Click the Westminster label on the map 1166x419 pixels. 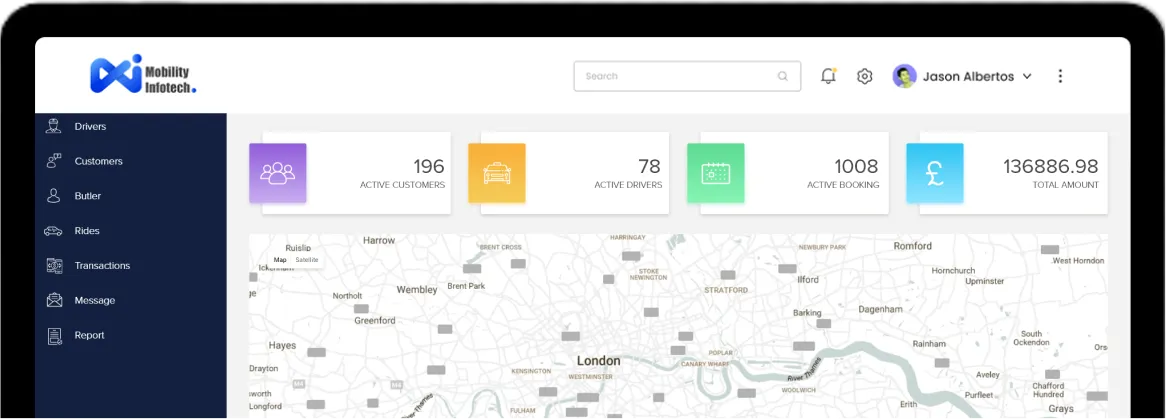coord(590,377)
